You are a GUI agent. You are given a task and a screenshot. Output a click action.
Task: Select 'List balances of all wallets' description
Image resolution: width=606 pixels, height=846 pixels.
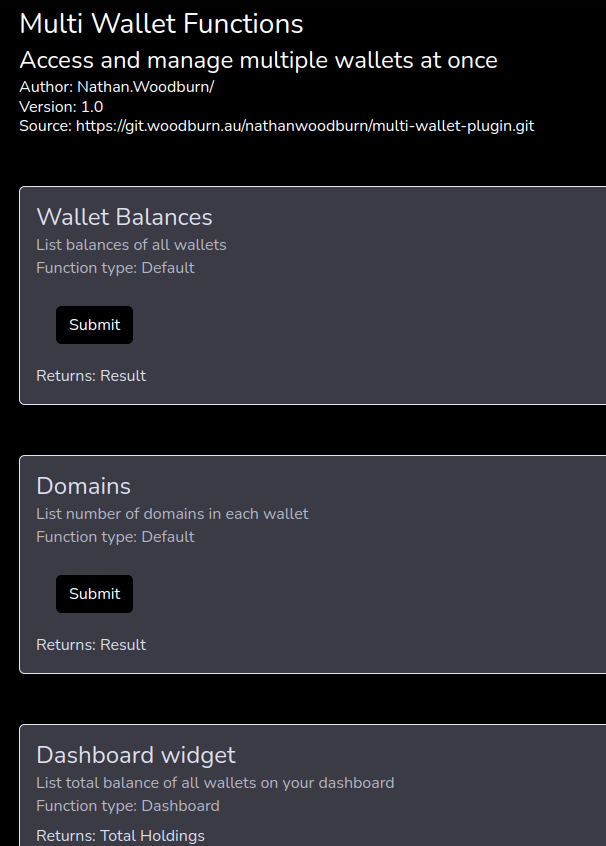(131, 245)
